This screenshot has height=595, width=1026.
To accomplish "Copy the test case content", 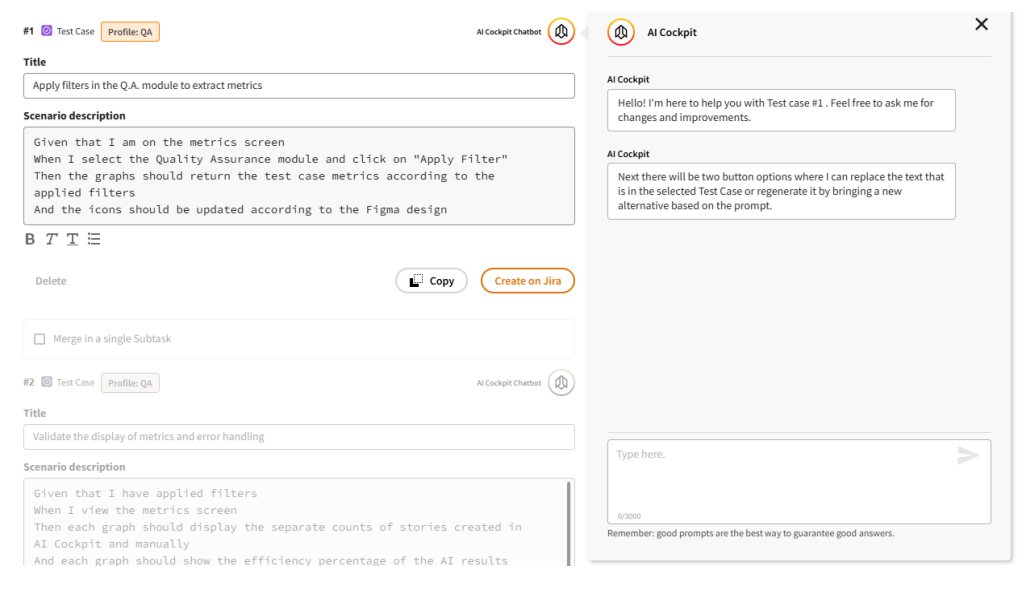I will coord(431,281).
